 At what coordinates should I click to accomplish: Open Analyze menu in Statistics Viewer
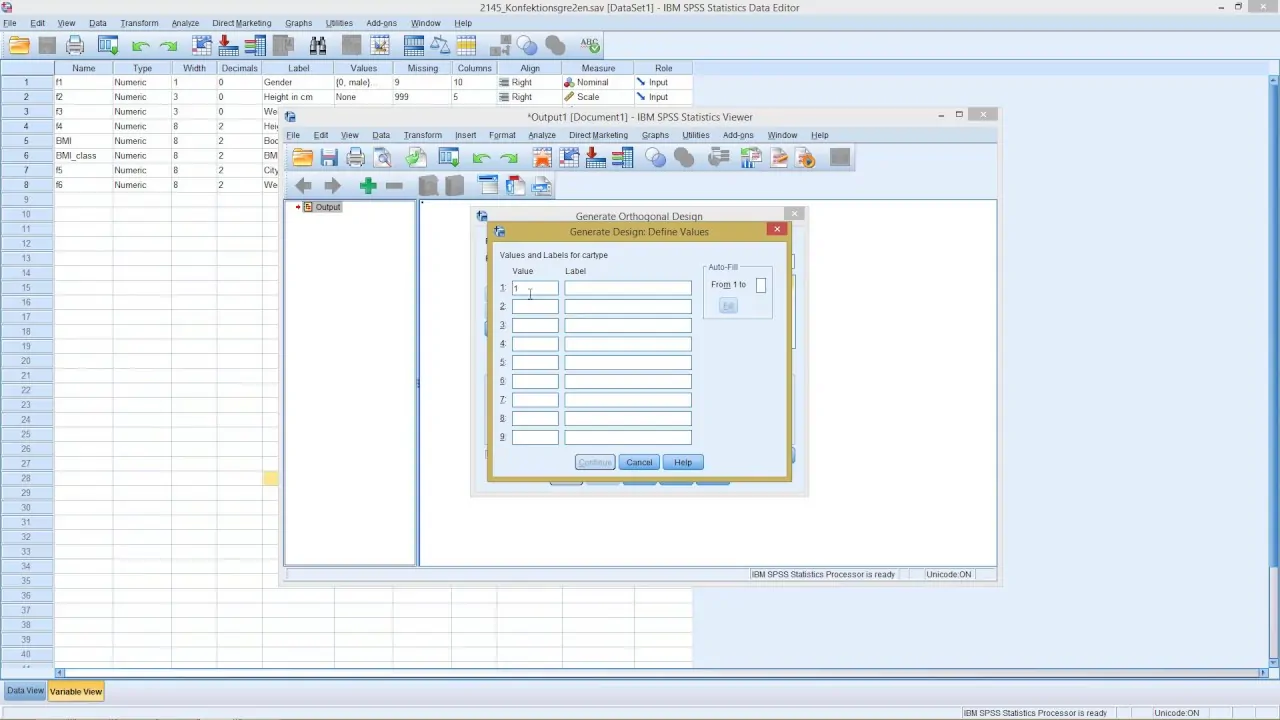click(x=541, y=135)
